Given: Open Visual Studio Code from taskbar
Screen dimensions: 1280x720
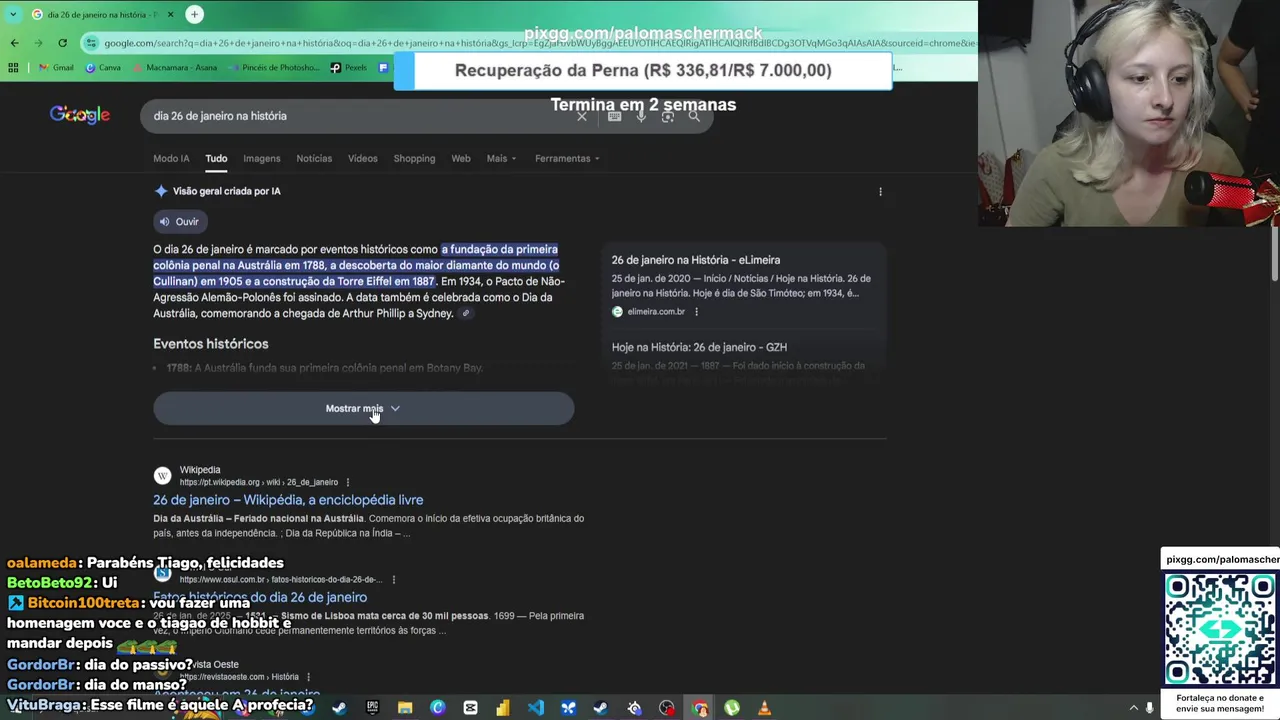Looking at the screenshot, I should click(535, 708).
